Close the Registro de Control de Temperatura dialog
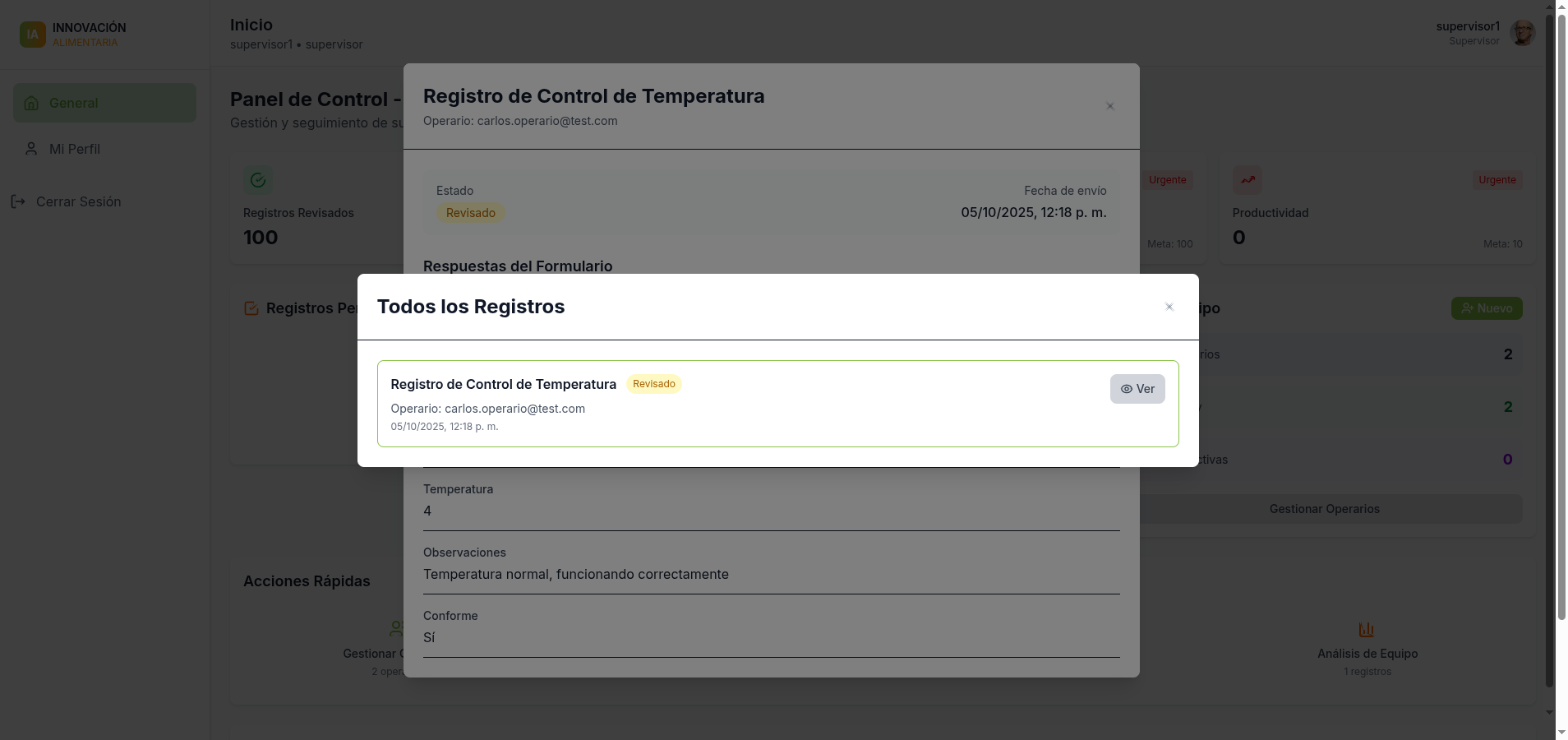 1109,106
